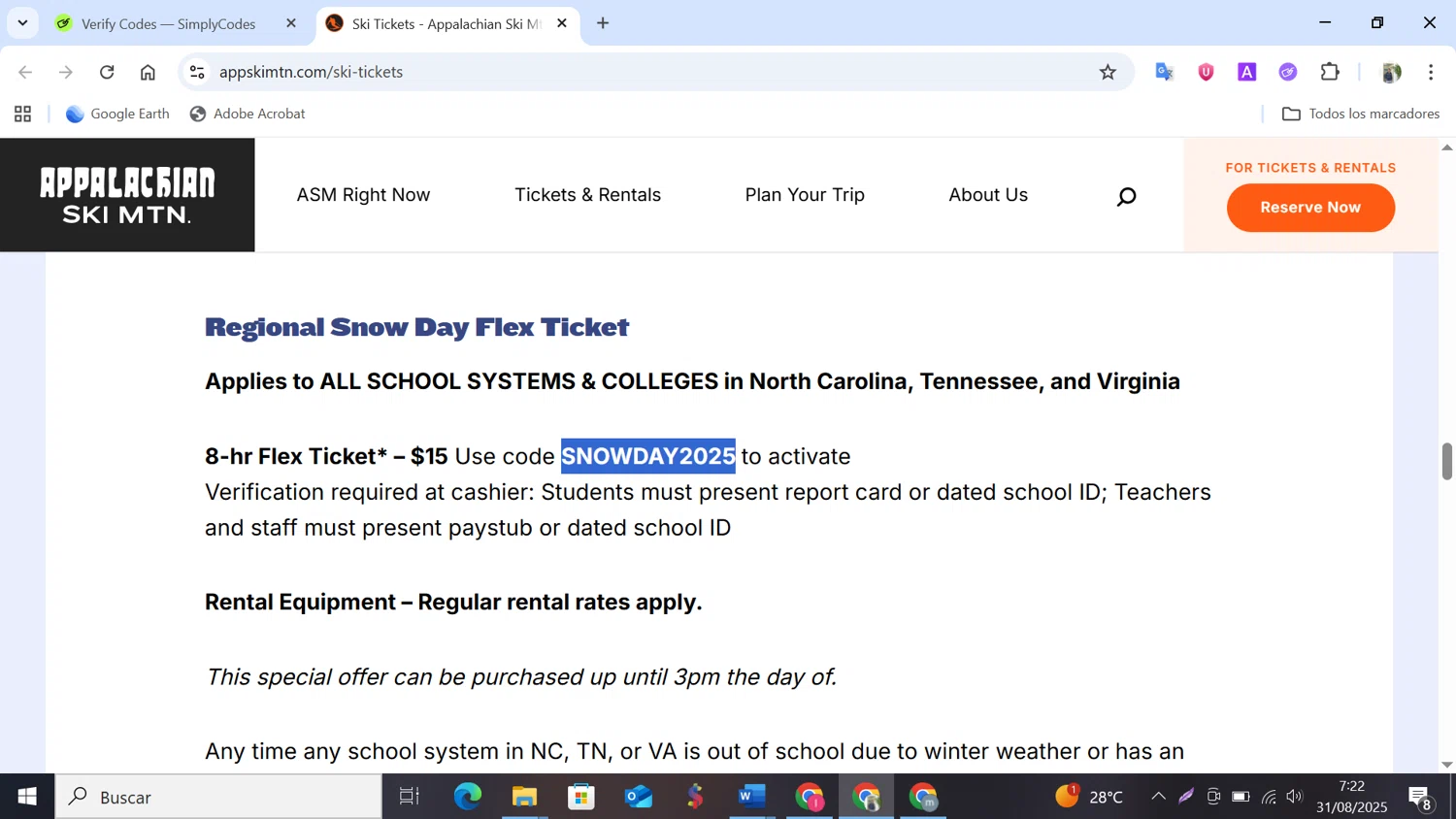Viewport: 1456px width, 819px height.
Task: Click the address bar URL appskimtn.com/ski-tickets
Action: click(x=311, y=72)
